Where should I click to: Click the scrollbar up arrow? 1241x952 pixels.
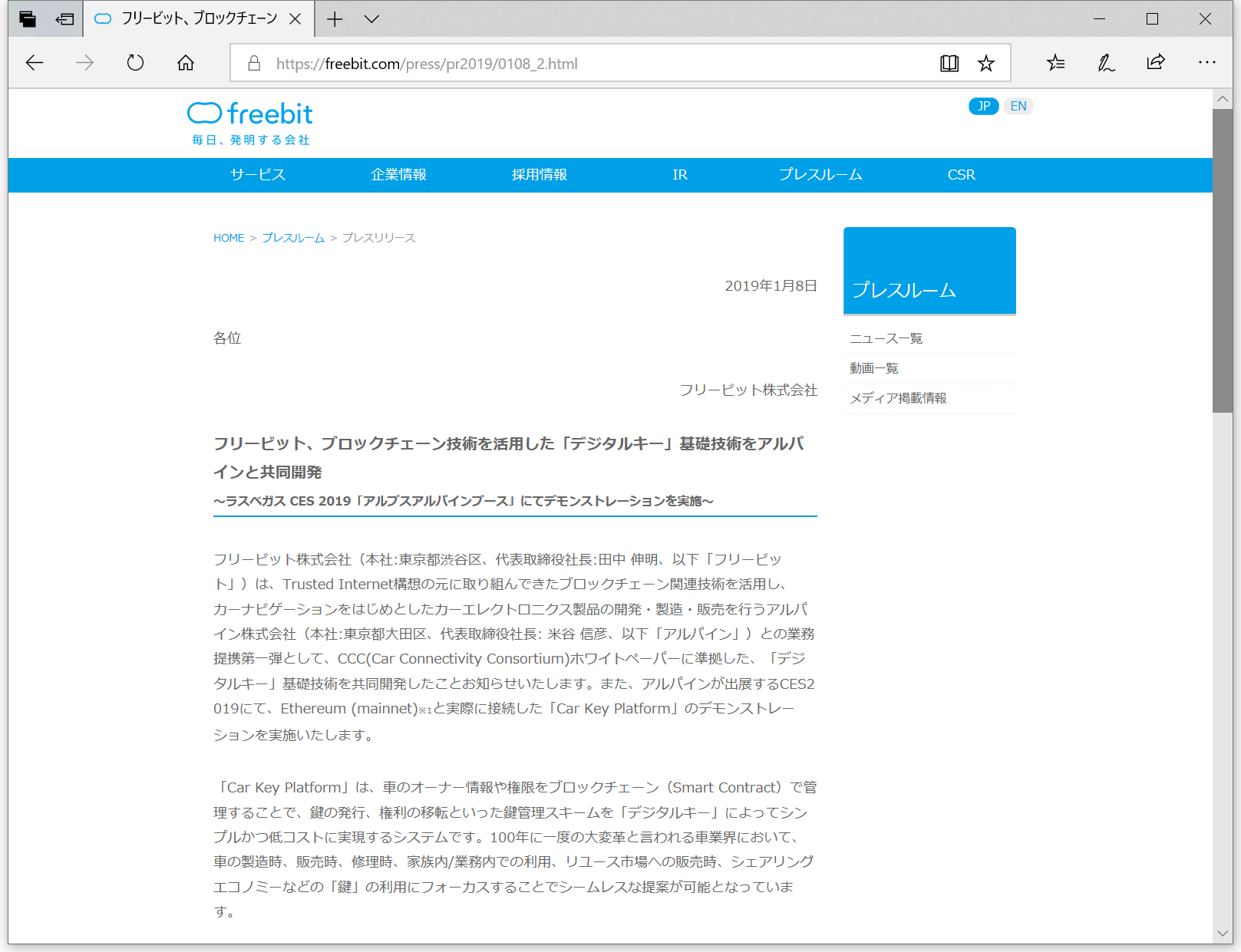(x=1223, y=99)
